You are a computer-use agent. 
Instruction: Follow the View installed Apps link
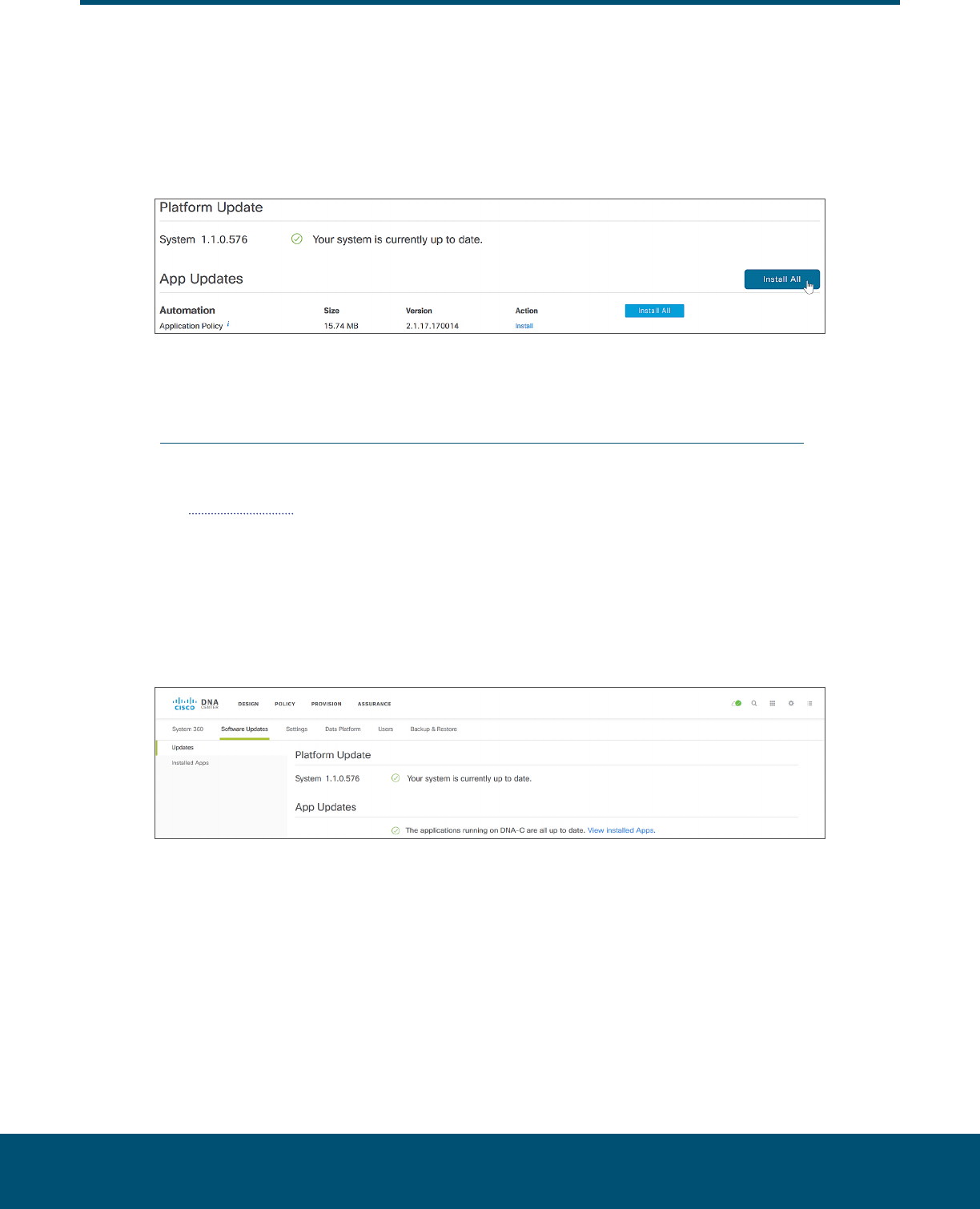click(621, 830)
